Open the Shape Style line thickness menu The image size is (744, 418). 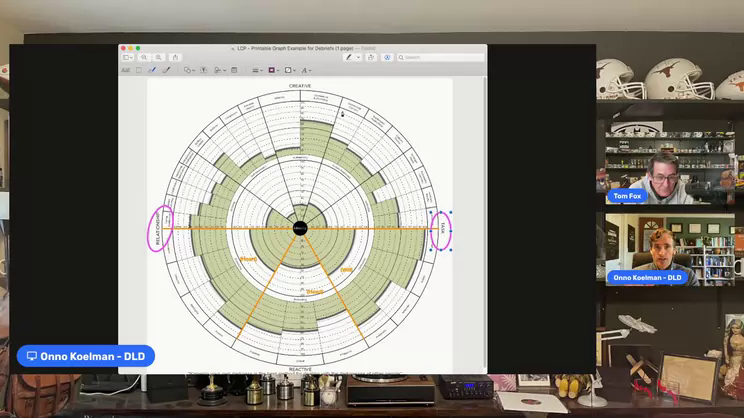257,70
